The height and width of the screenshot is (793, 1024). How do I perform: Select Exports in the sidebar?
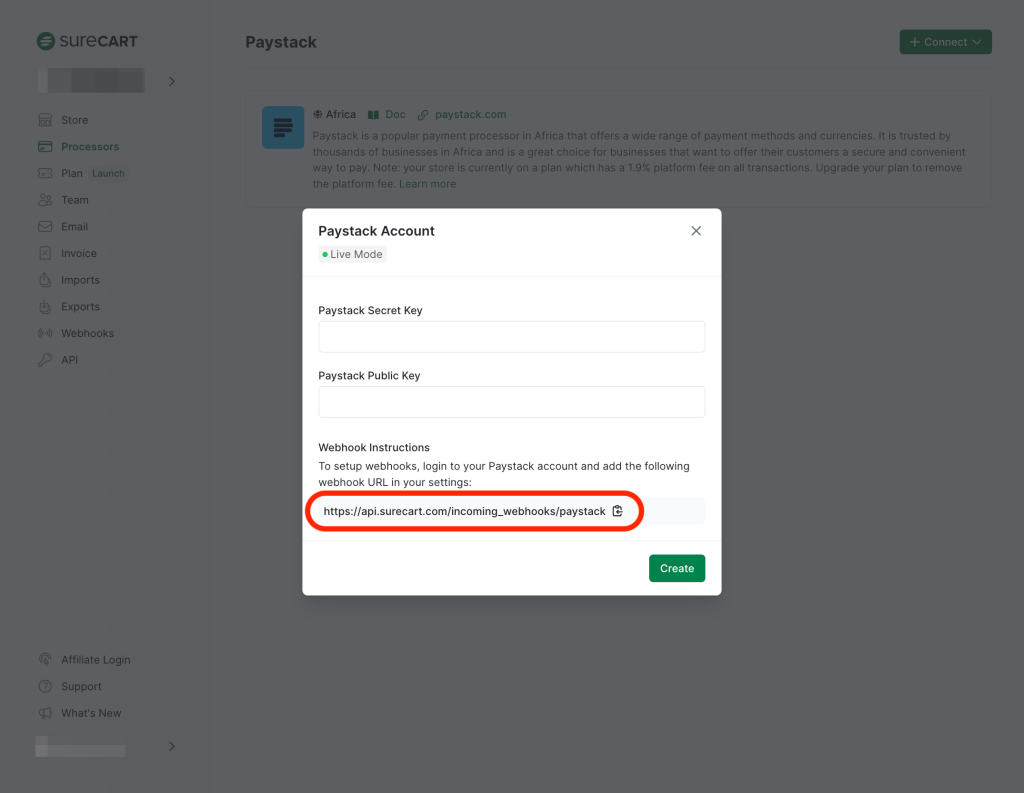78,306
